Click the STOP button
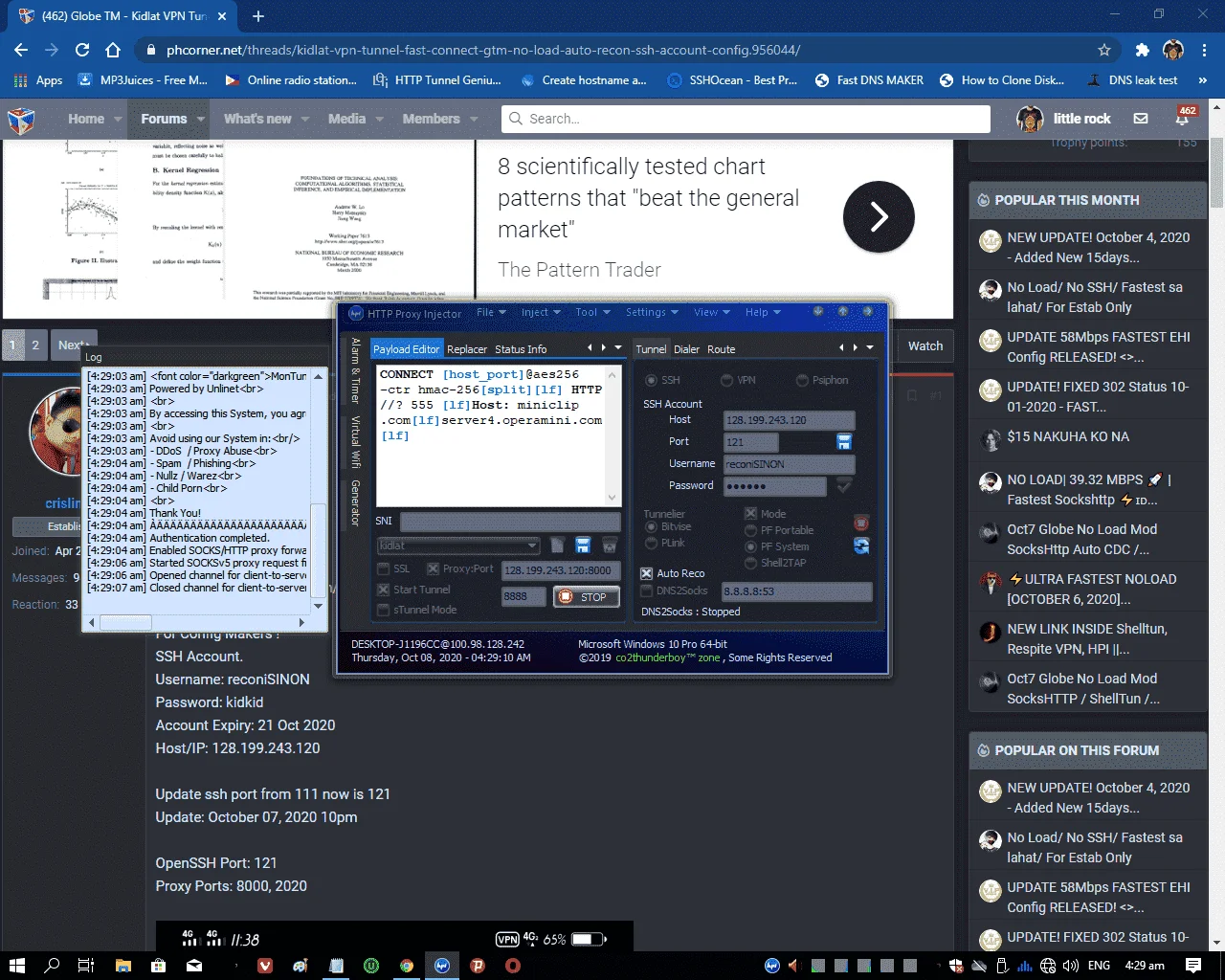This screenshot has width=1225, height=980. pyautogui.click(x=586, y=596)
